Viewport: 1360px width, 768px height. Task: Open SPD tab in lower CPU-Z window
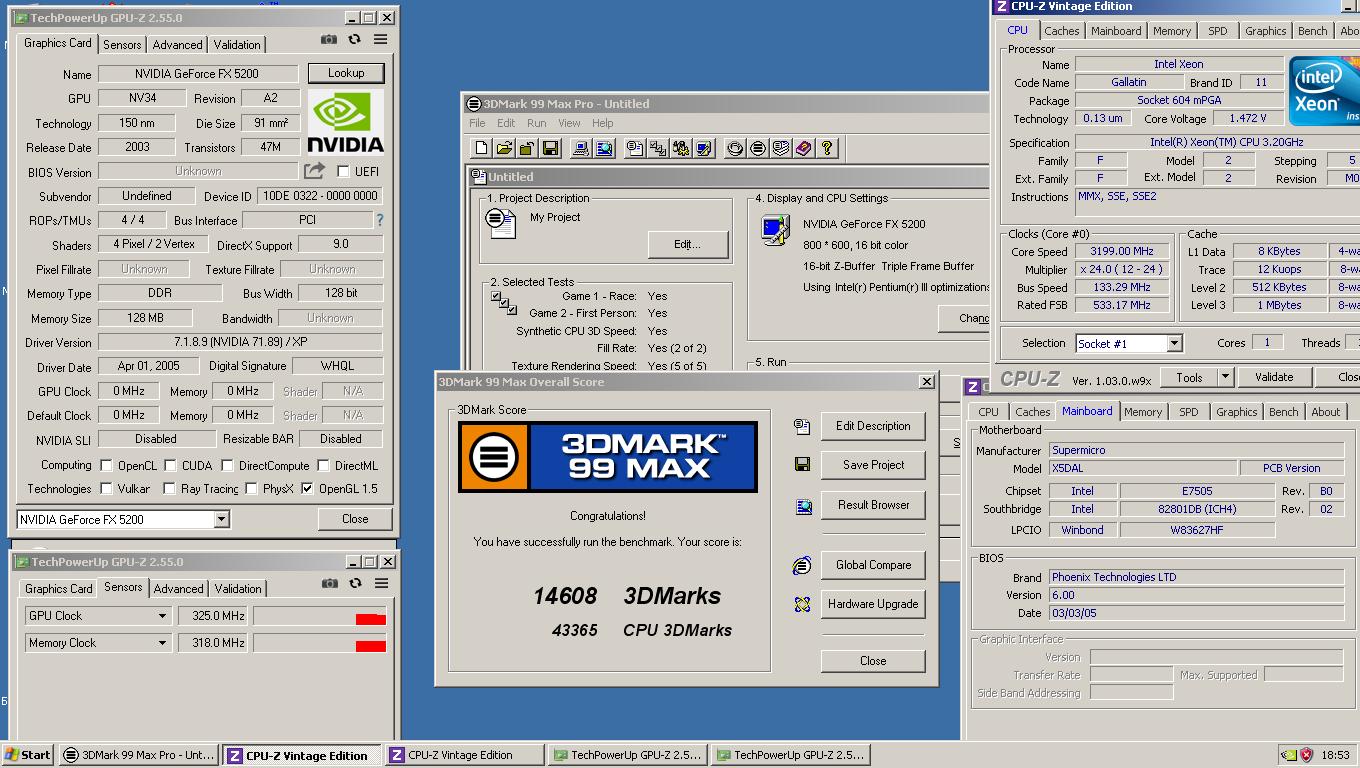pyautogui.click(x=1188, y=412)
